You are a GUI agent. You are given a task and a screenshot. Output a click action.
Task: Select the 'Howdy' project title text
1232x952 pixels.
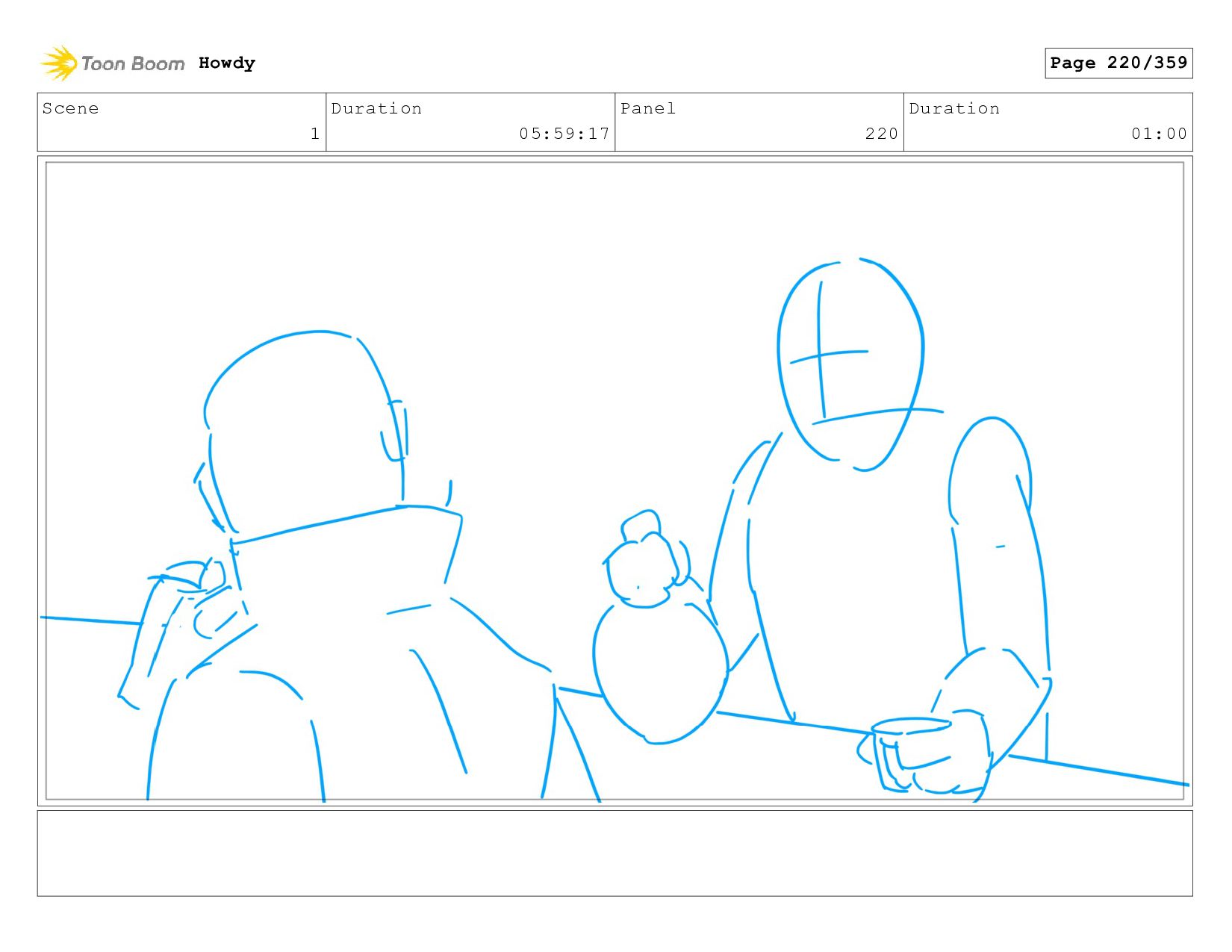pyautogui.click(x=227, y=63)
